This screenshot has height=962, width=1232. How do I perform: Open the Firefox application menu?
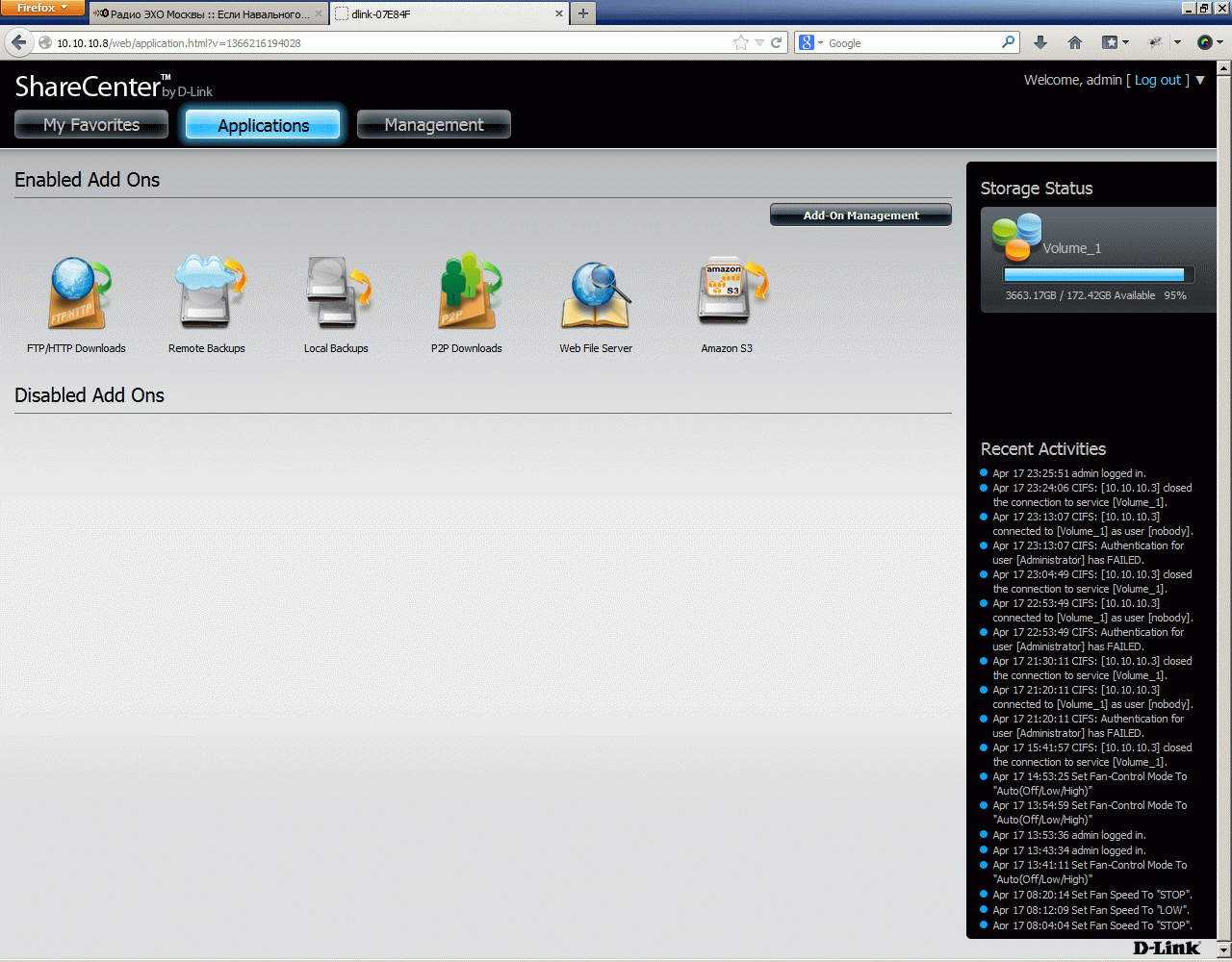42,8
